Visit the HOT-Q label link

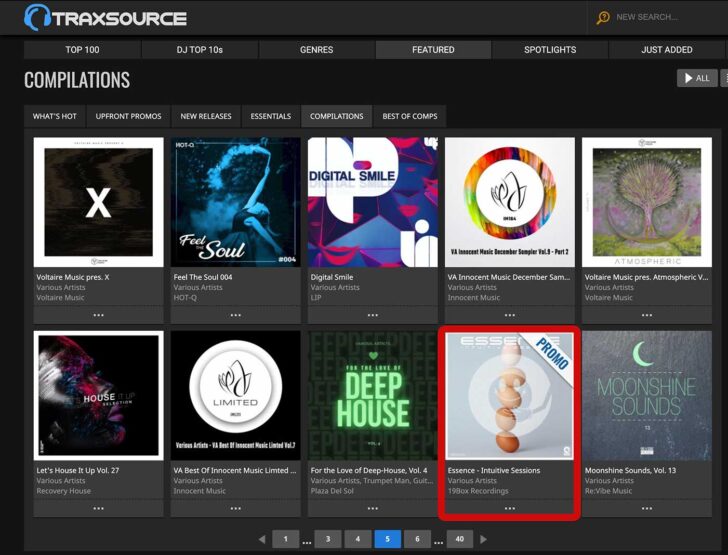[185, 298]
